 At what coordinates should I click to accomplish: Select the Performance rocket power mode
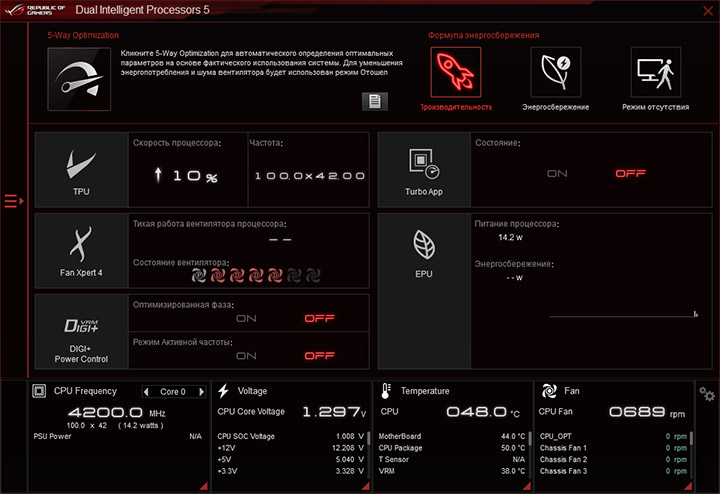[x=456, y=72]
